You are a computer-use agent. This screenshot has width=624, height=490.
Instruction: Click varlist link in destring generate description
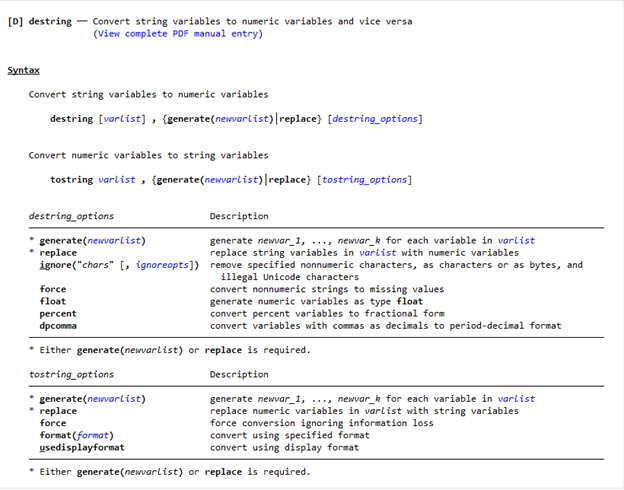pos(516,241)
